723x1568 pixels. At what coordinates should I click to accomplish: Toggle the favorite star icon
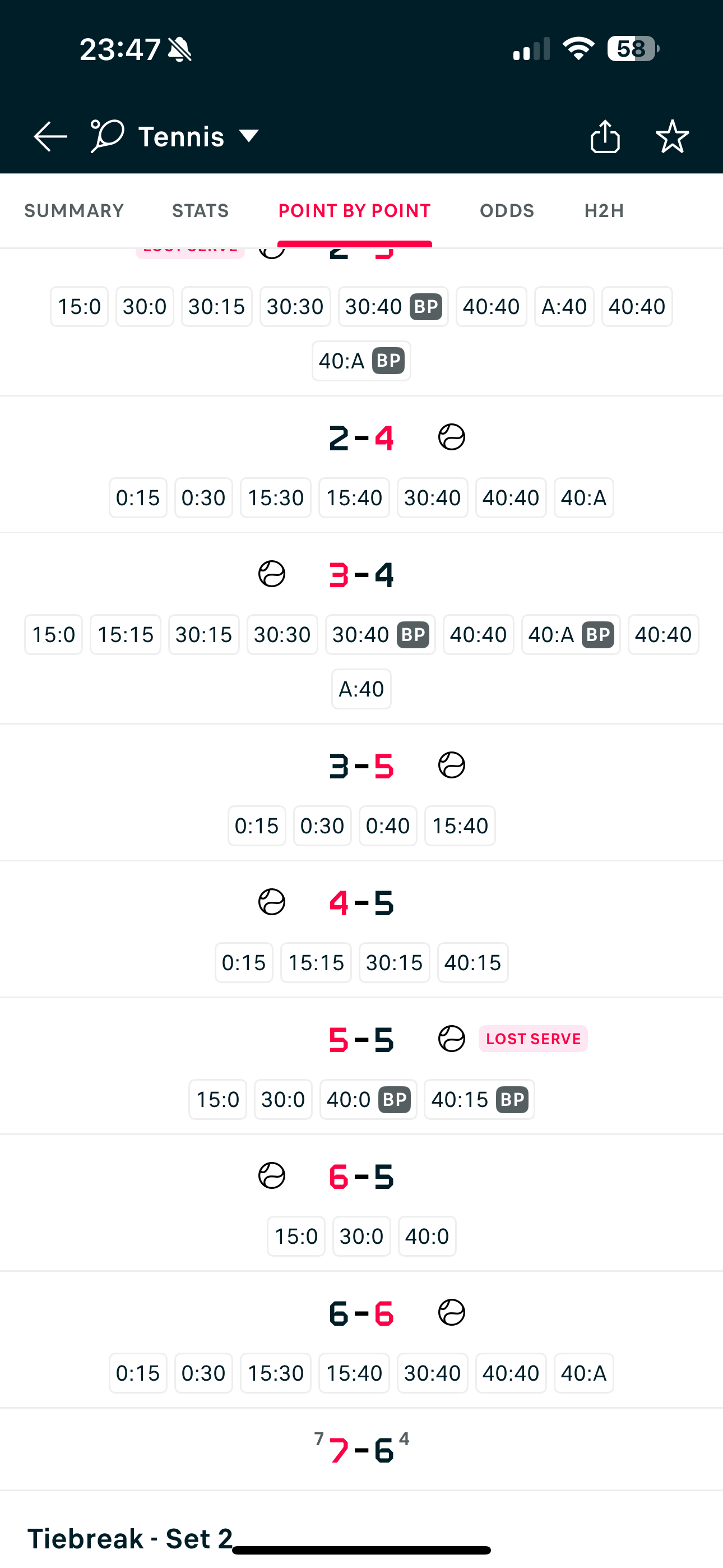click(673, 136)
